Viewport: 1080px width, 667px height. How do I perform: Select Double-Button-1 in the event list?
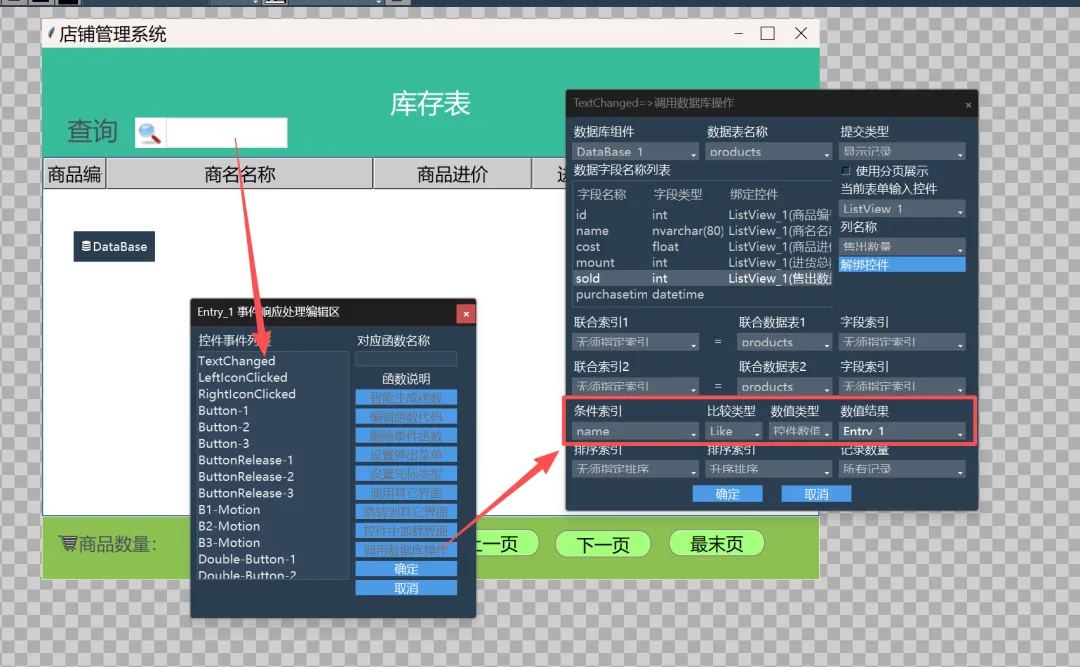[x=272, y=559]
